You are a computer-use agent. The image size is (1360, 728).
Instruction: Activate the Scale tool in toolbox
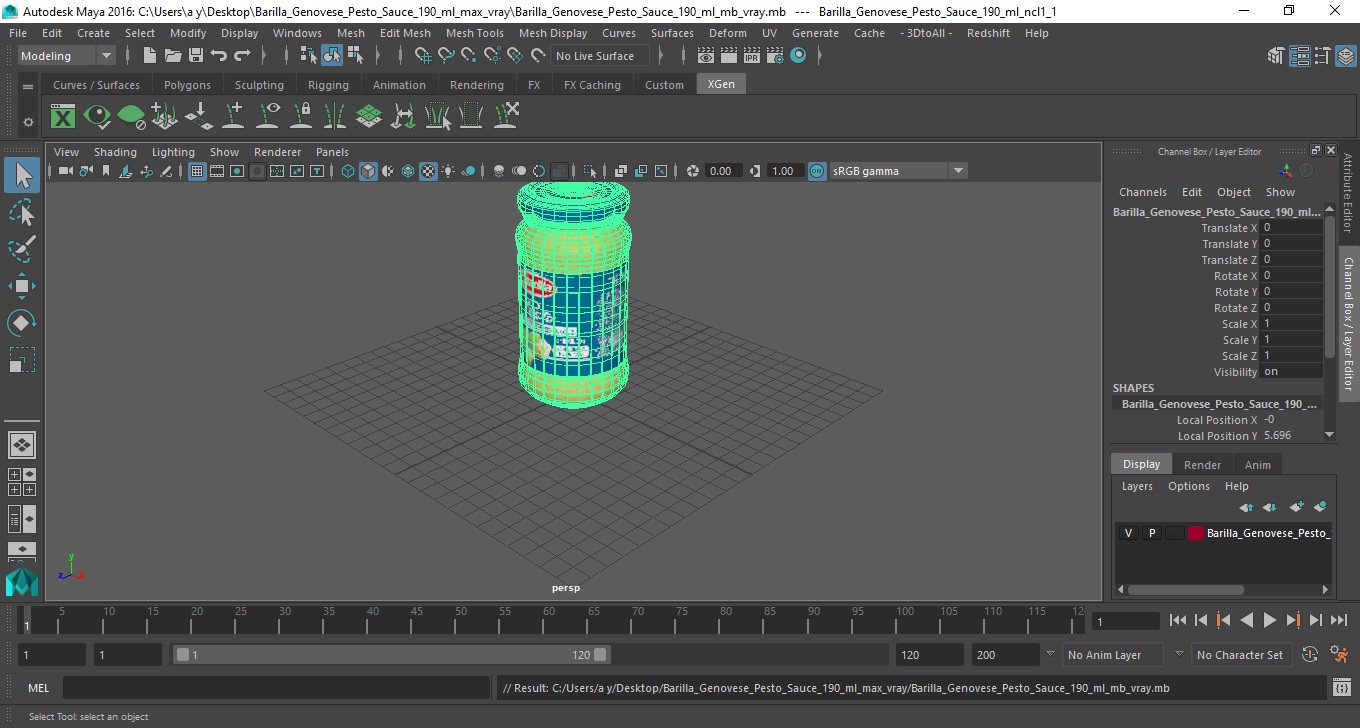[x=22, y=359]
